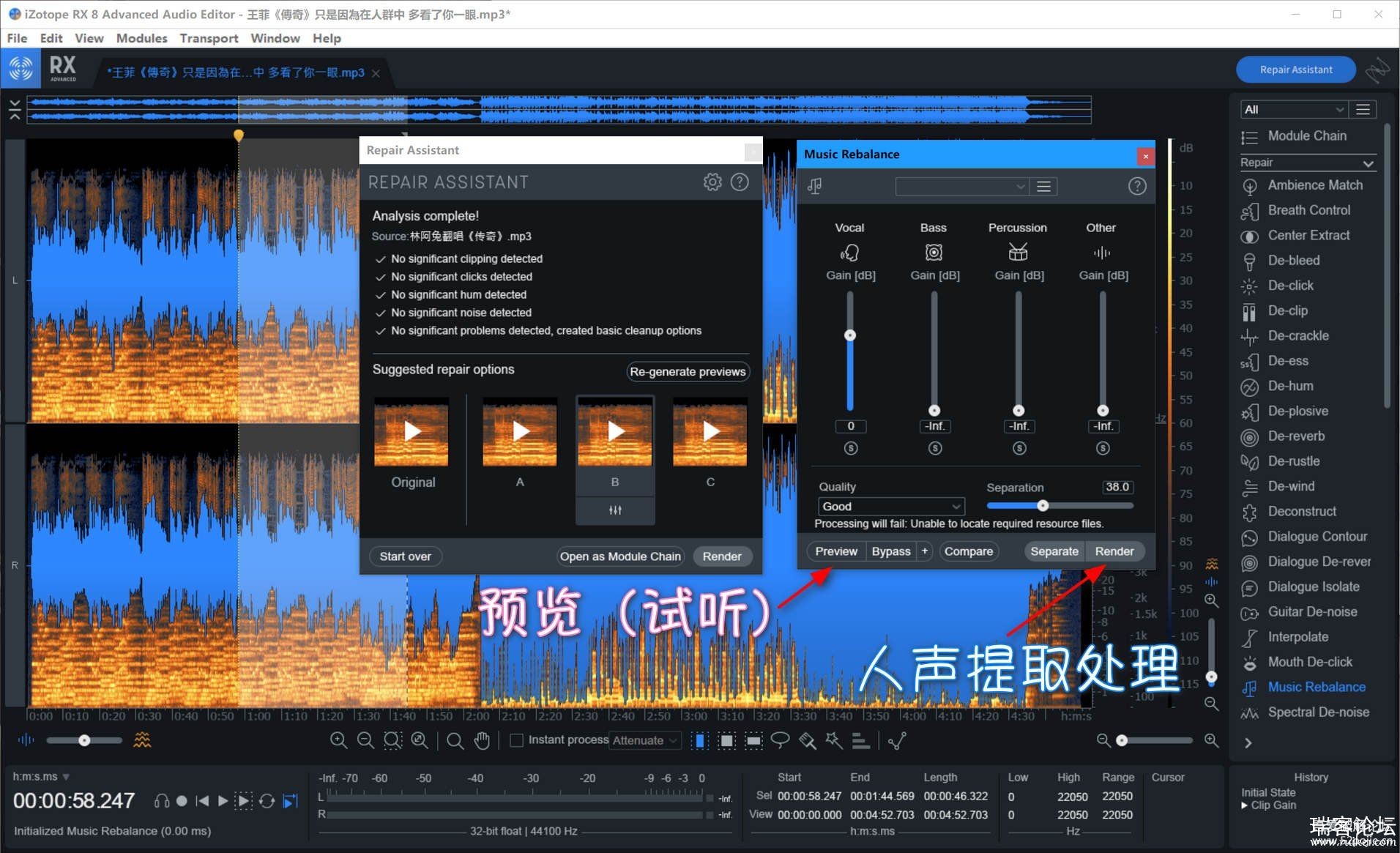Viewport: 1400px width, 853px height.
Task: Expand more modules arrow below list
Action: tap(1248, 742)
